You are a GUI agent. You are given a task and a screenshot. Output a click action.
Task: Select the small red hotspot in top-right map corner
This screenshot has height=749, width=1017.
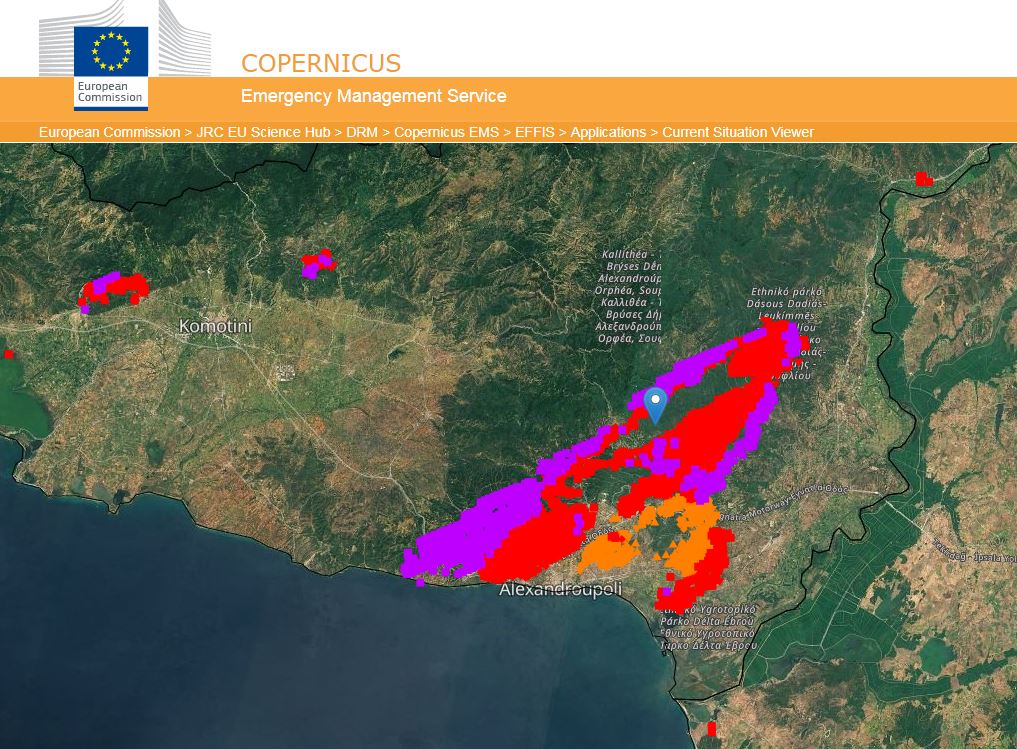[x=923, y=178]
